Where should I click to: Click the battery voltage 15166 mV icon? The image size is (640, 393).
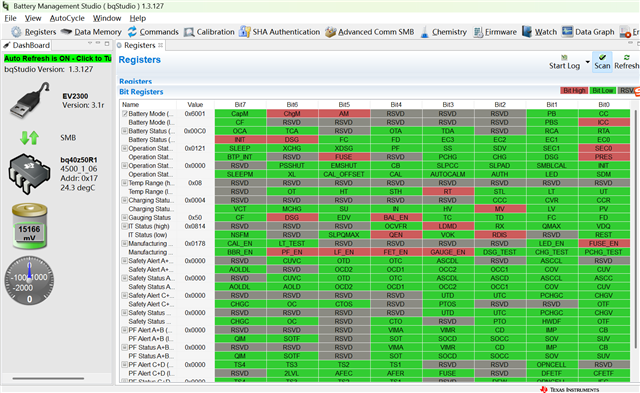tap(29, 226)
